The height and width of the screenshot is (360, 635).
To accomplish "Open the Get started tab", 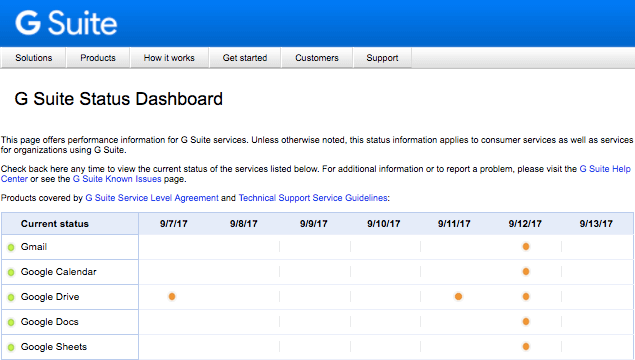I will tap(245, 58).
